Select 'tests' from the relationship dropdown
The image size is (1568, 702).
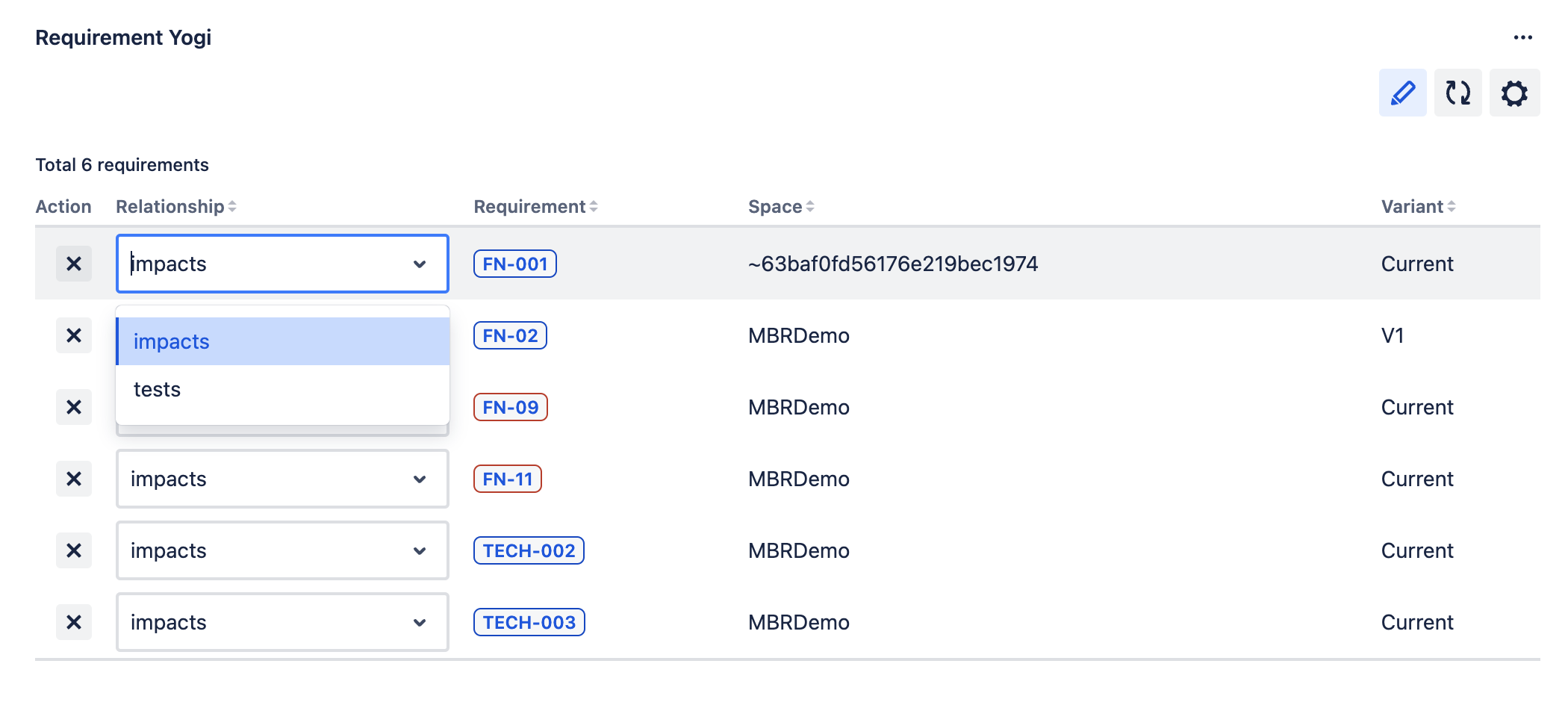(158, 389)
